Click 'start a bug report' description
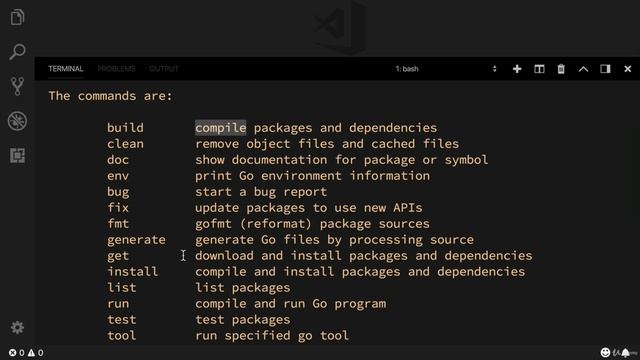This screenshot has height=360, width=640. [261, 192]
